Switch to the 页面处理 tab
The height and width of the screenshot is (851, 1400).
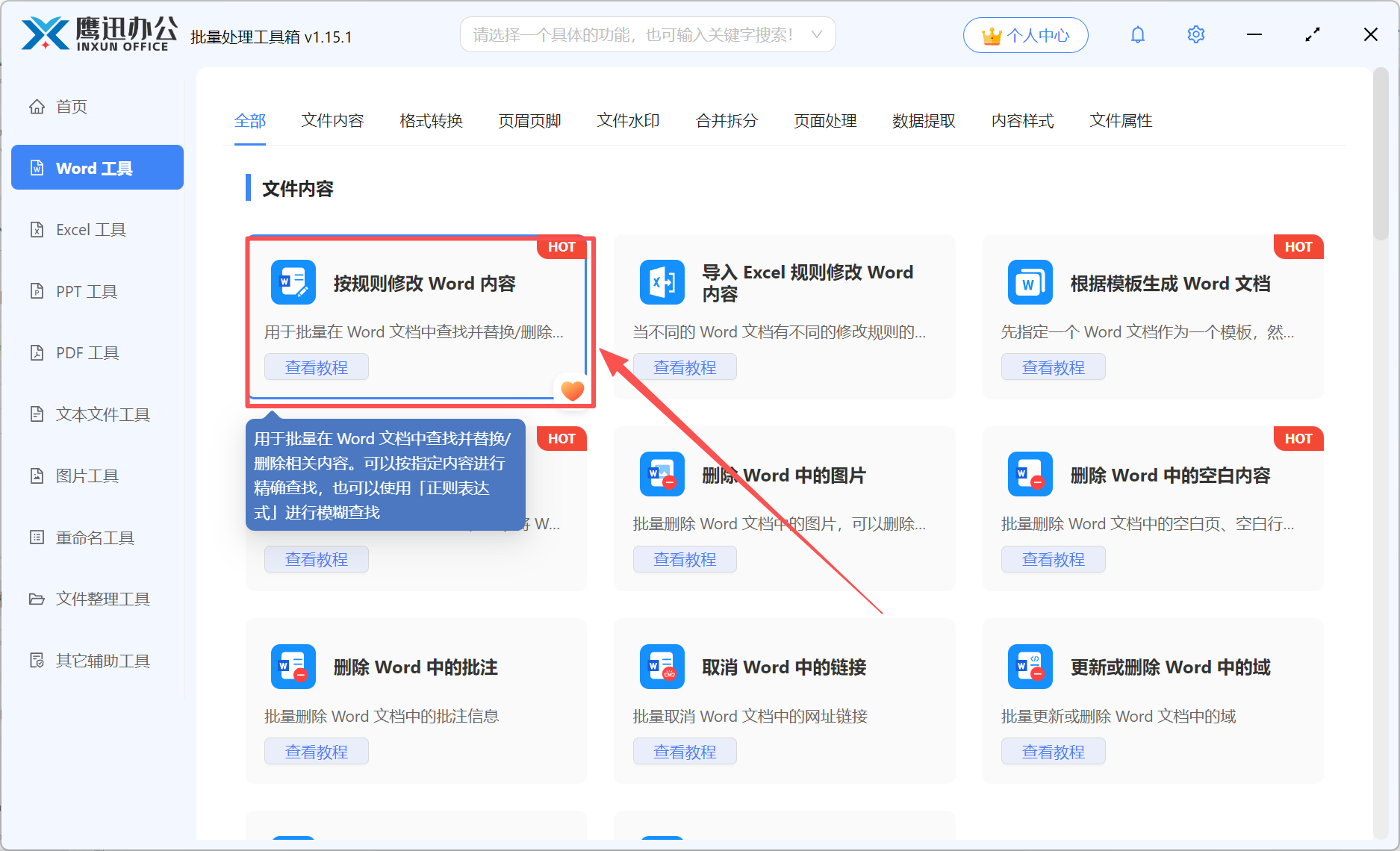tap(825, 121)
